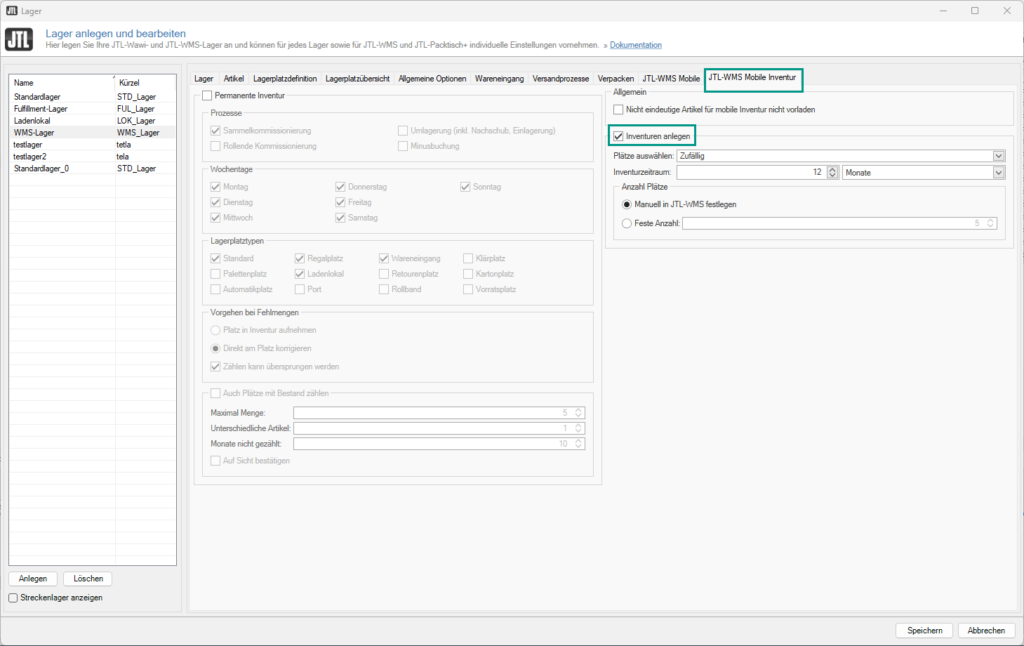The width and height of the screenshot is (1024, 646).
Task: Click the JTL logo icon in header
Action: (x=19, y=40)
